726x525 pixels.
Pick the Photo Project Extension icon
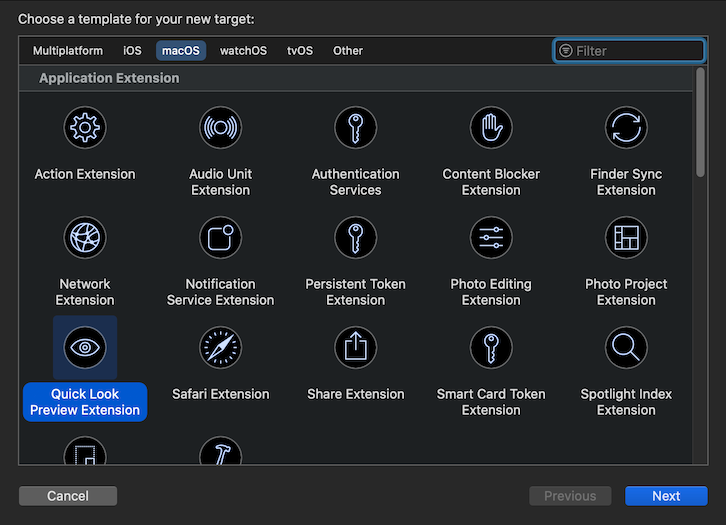[626, 238]
